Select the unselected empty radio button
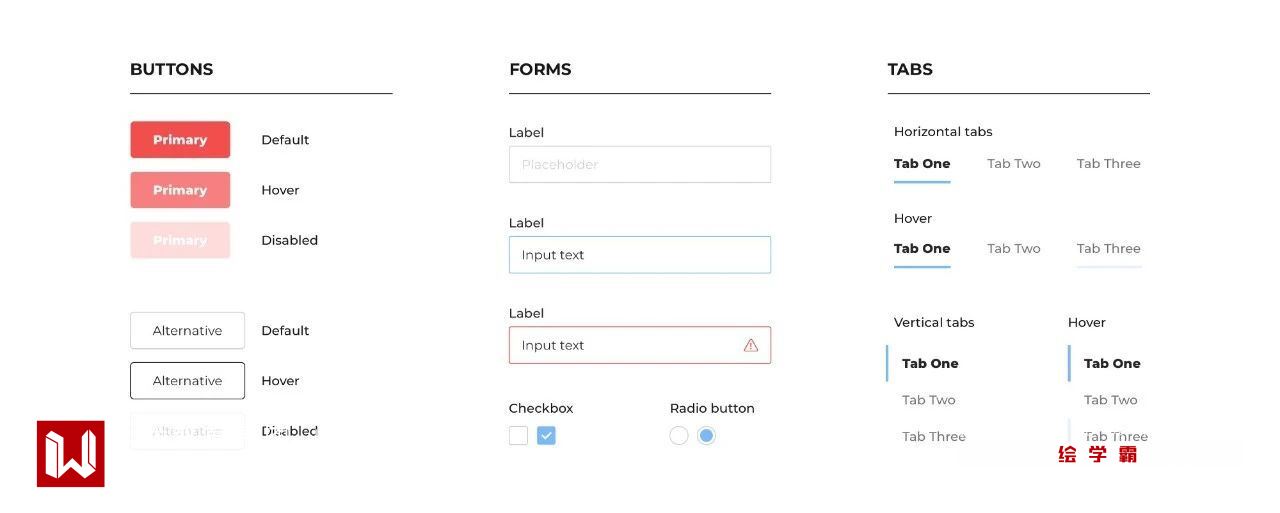 (x=679, y=436)
